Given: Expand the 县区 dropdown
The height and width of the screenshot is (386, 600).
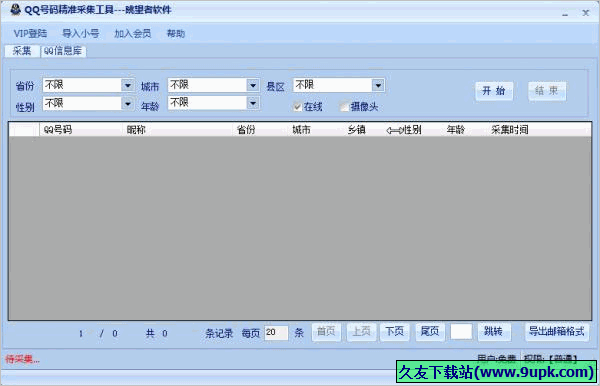Looking at the screenshot, I should point(378,85).
